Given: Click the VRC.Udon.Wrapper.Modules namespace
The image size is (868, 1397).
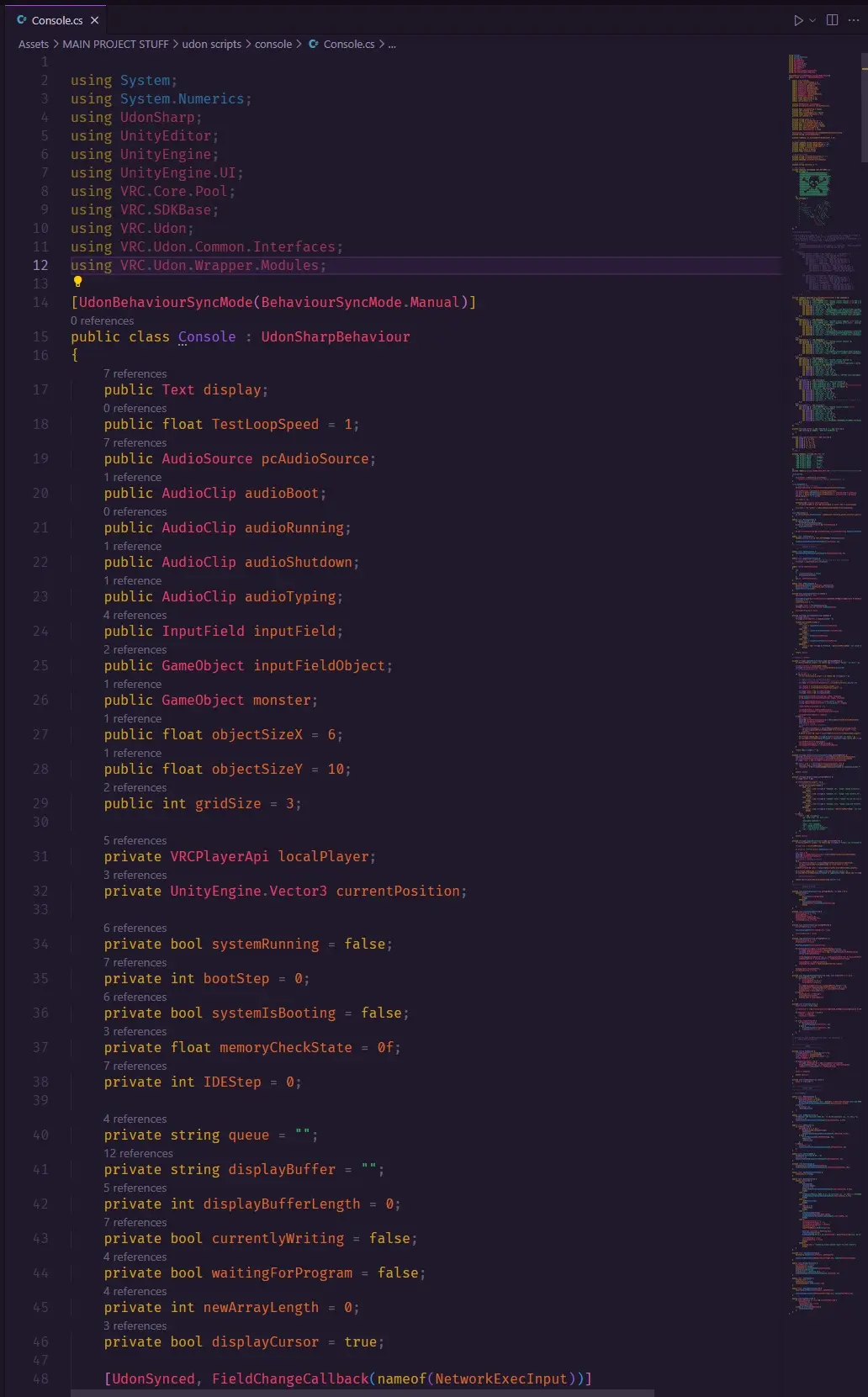Looking at the screenshot, I should click(220, 265).
